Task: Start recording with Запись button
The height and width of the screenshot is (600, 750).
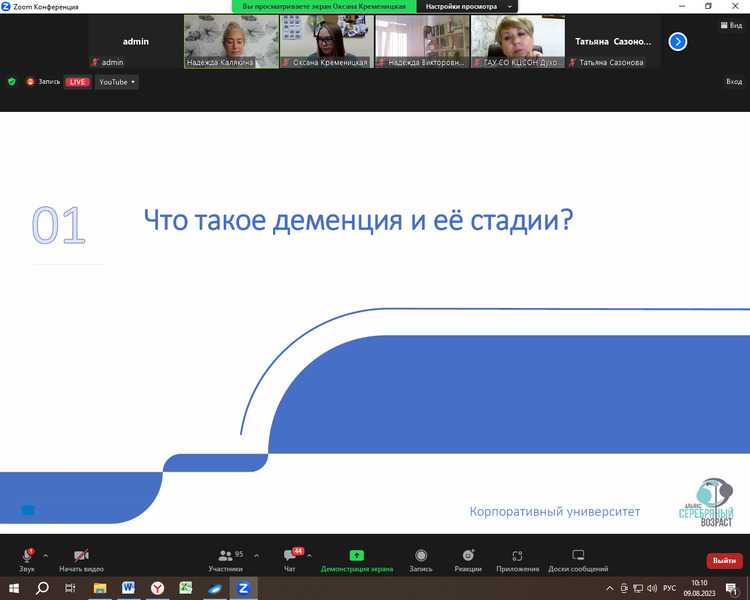Action: 421,558
